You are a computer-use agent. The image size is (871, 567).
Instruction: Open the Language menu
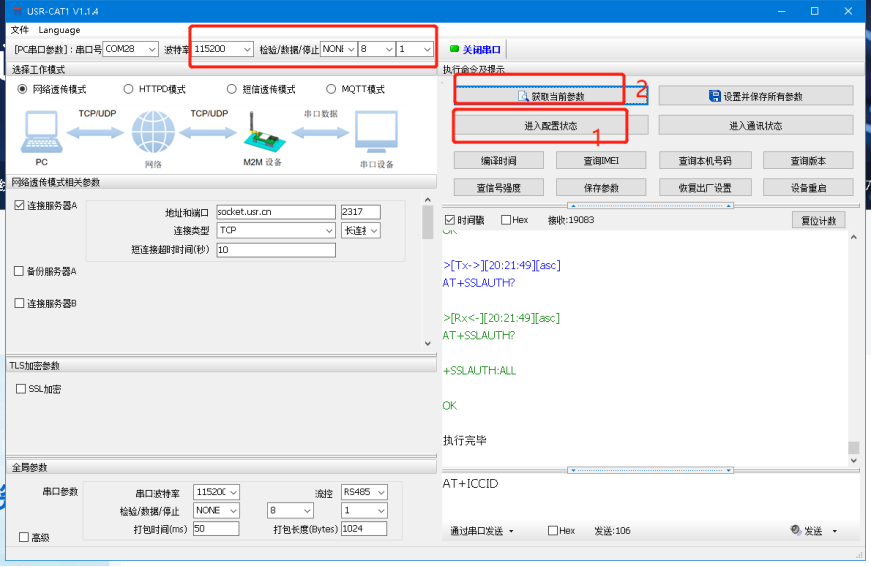(x=59, y=30)
